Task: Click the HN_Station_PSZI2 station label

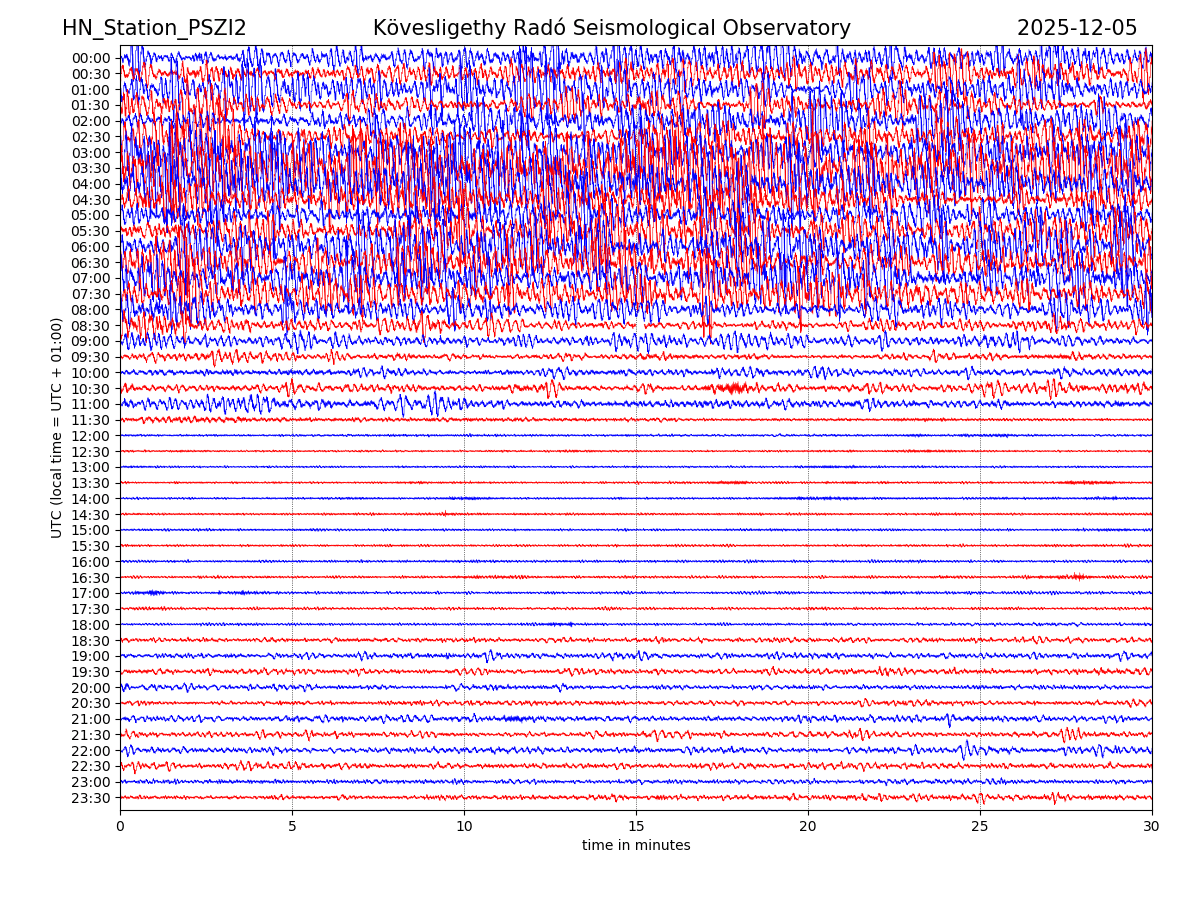Action: 154,29
